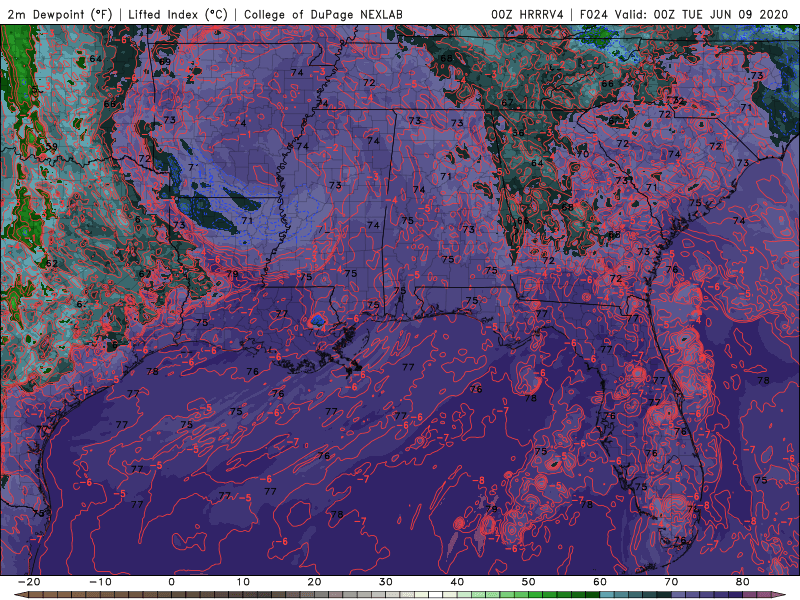Click the 50 label on the color scale
800x600 pixels.
click(x=529, y=582)
